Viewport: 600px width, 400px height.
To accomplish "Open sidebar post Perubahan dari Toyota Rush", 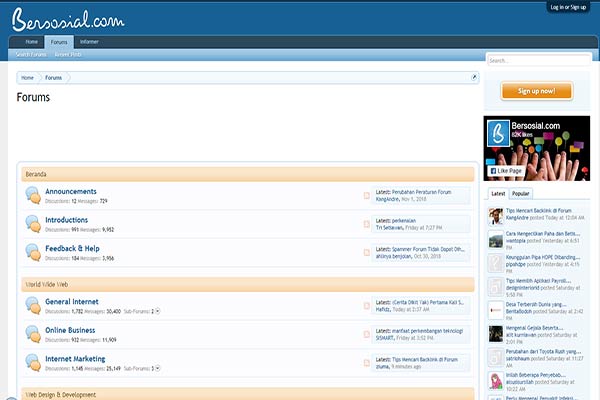I will pyautogui.click(x=543, y=351).
